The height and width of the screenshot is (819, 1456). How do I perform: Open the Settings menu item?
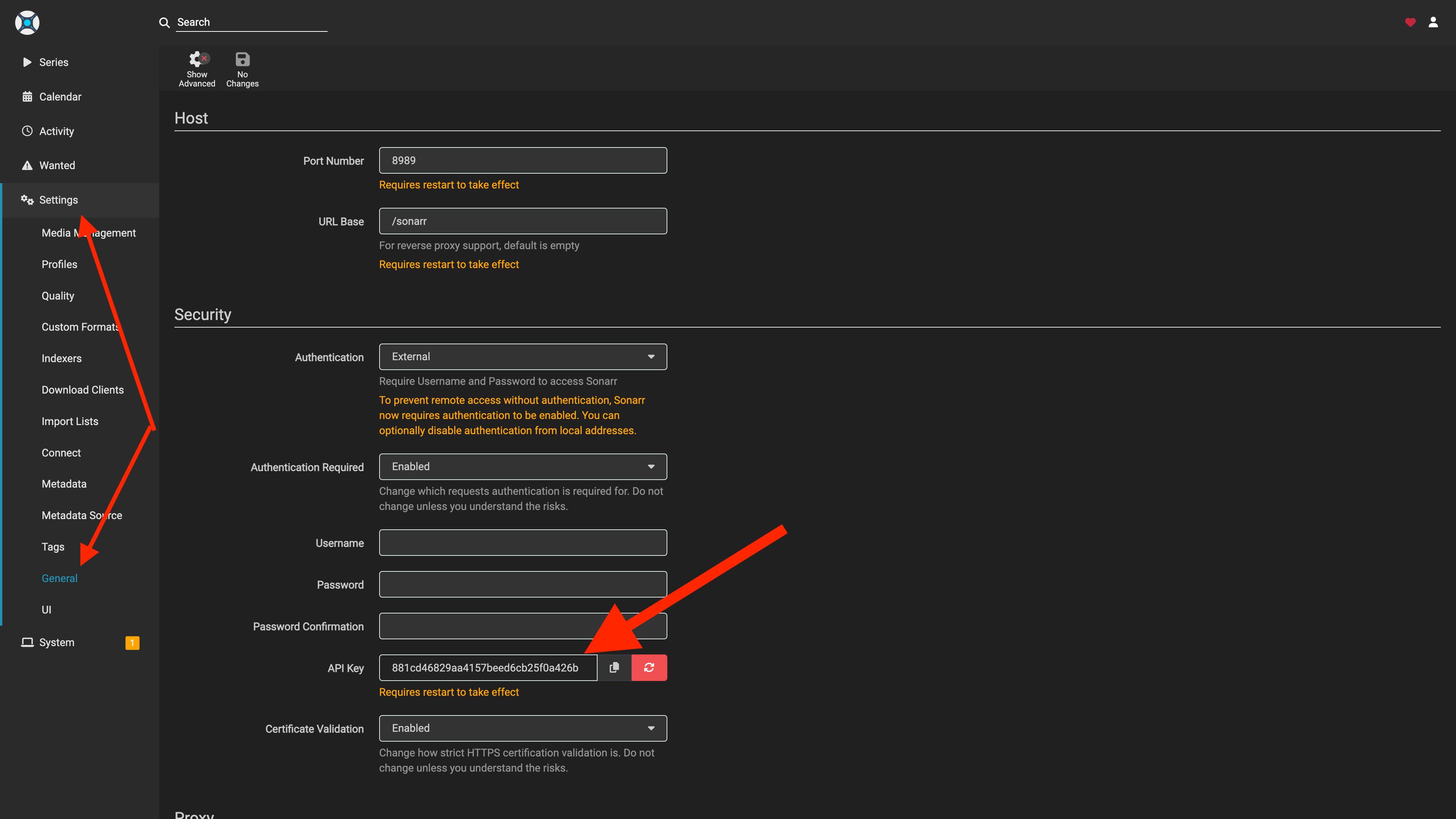pyautogui.click(x=80, y=200)
